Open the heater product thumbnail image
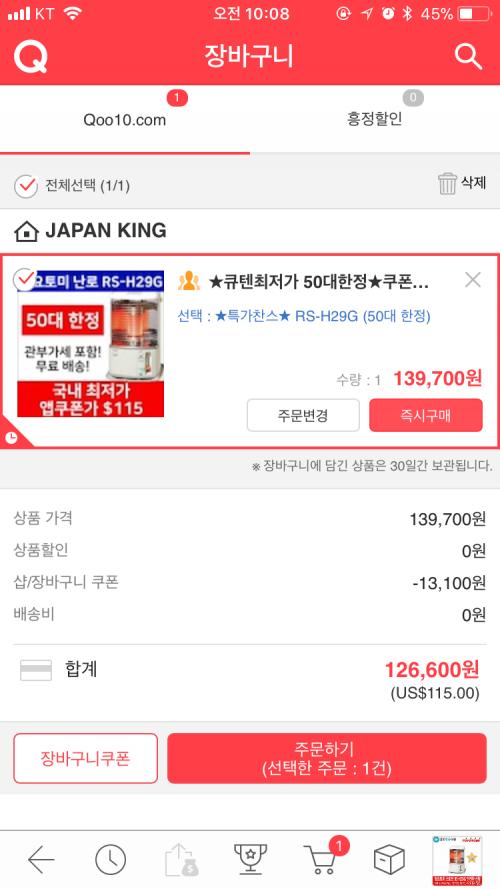 coord(91,344)
